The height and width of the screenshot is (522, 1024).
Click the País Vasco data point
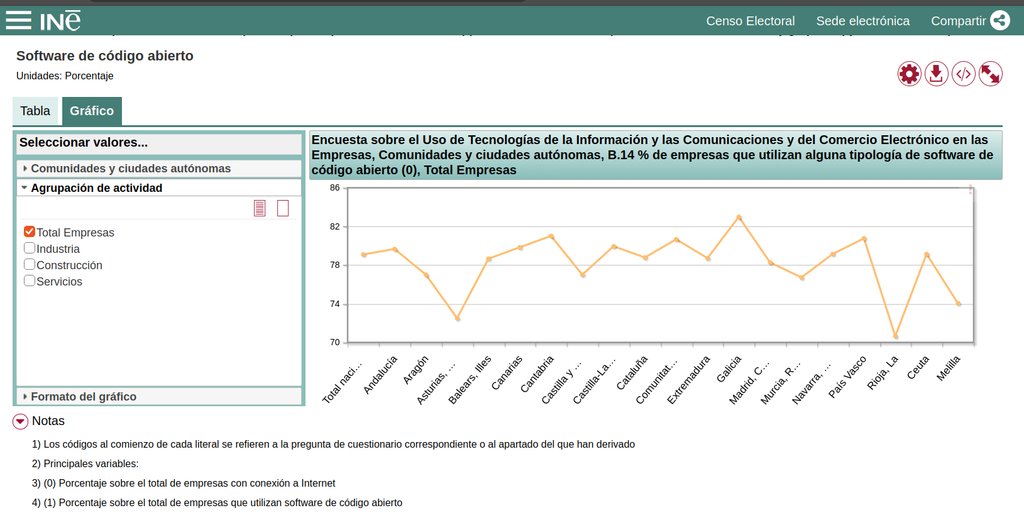click(x=864, y=239)
